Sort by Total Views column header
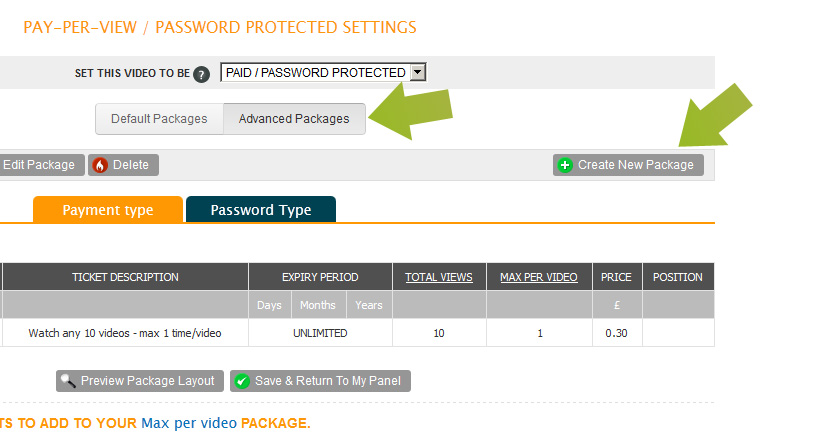819x439 pixels. [439, 277]
